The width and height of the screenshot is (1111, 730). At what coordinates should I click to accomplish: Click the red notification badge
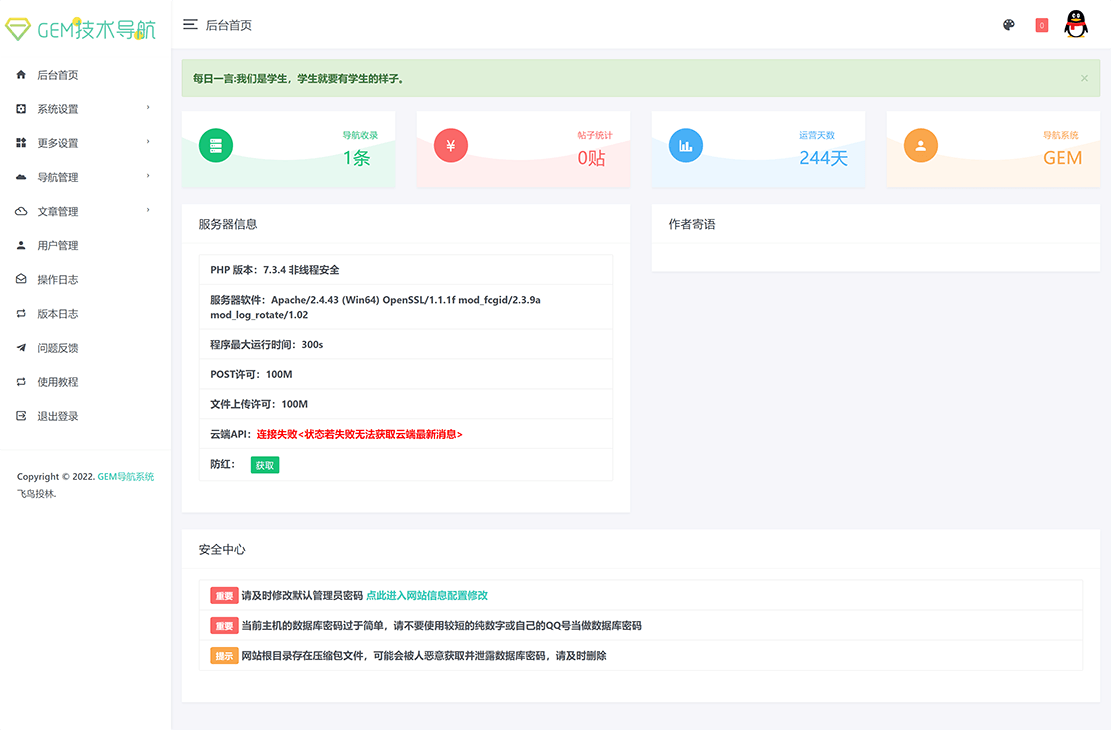(1041, 25)
